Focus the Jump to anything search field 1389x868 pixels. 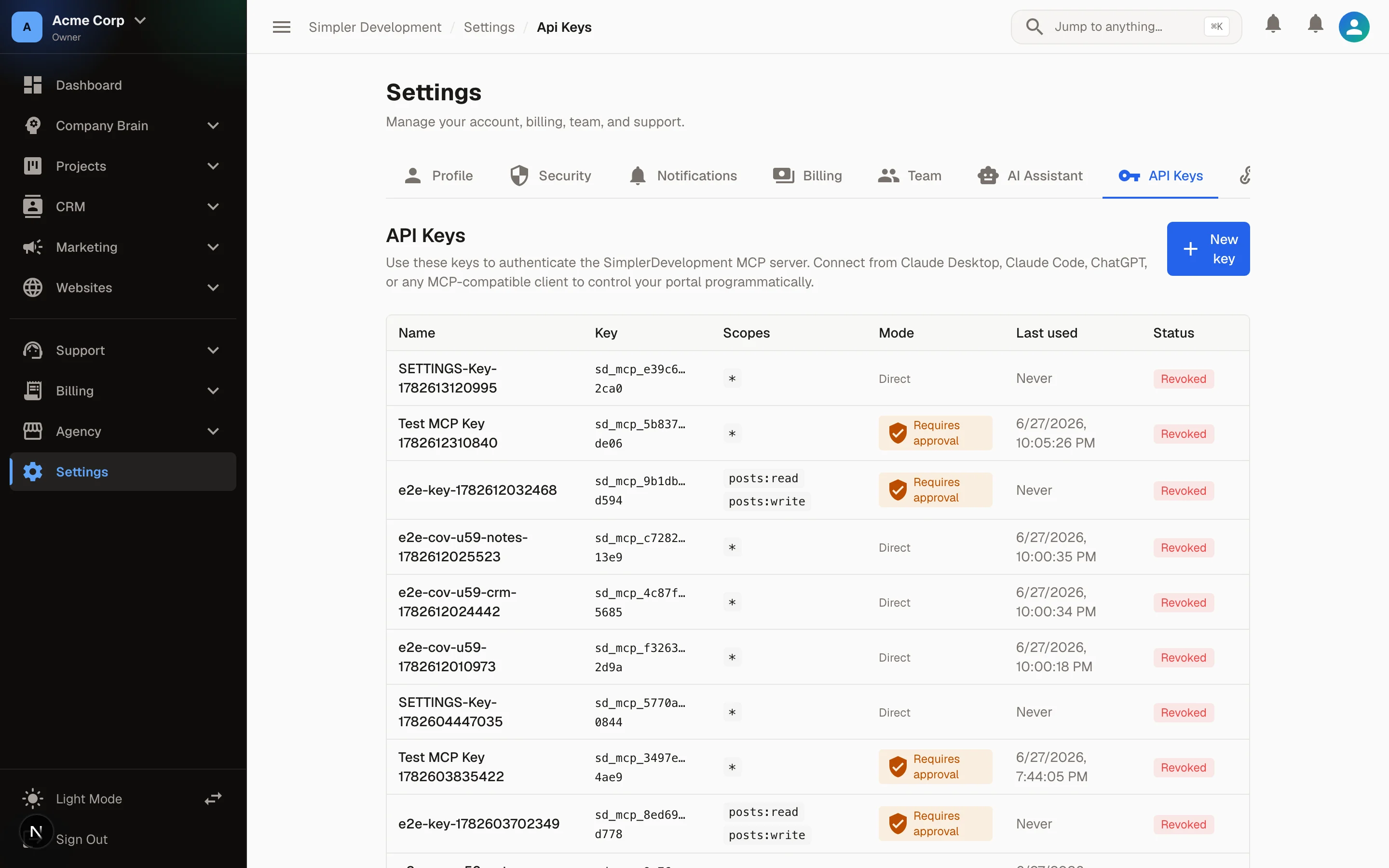[1126, 27]
